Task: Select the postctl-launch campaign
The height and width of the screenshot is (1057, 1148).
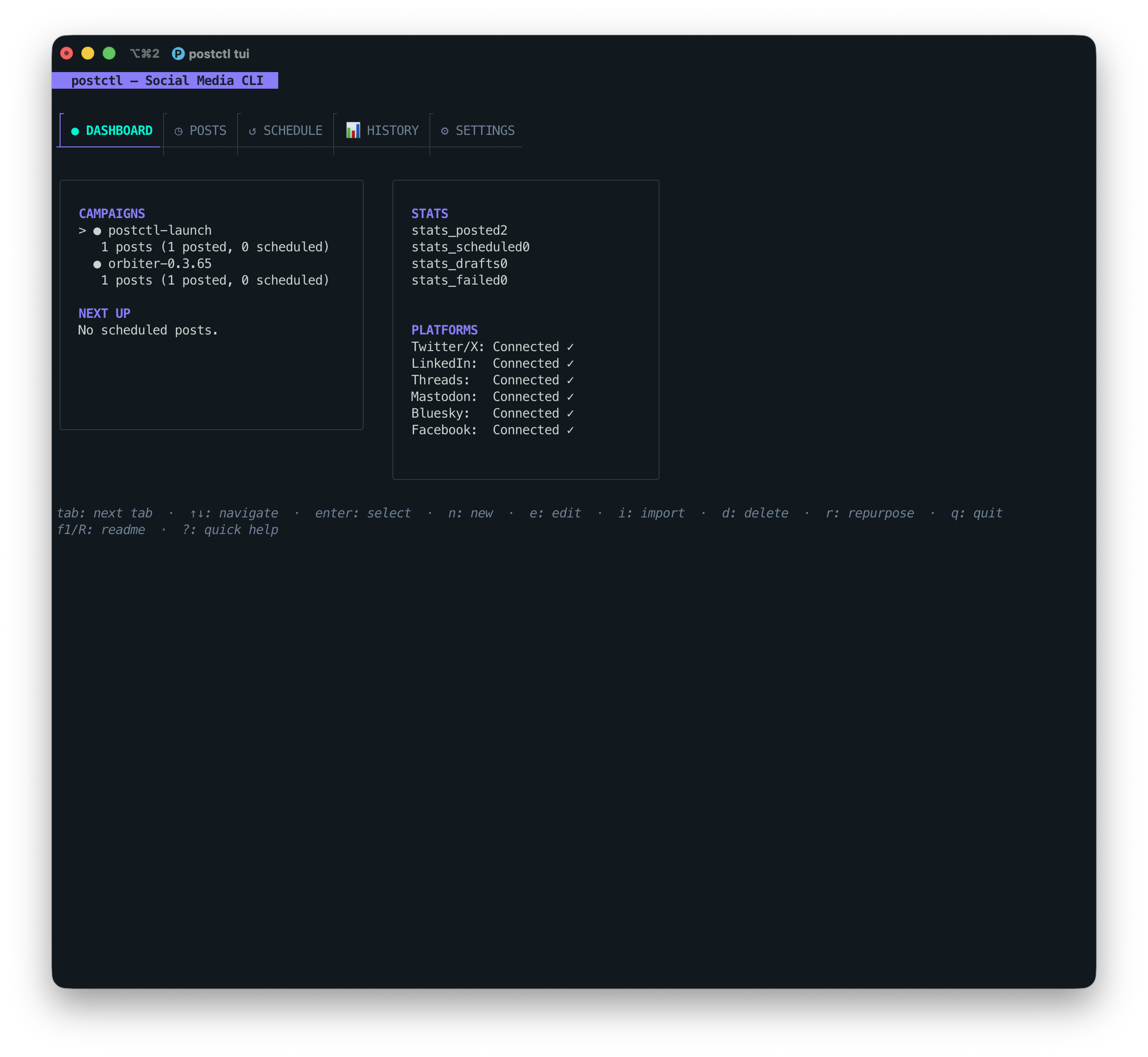Action: [159, 231]
